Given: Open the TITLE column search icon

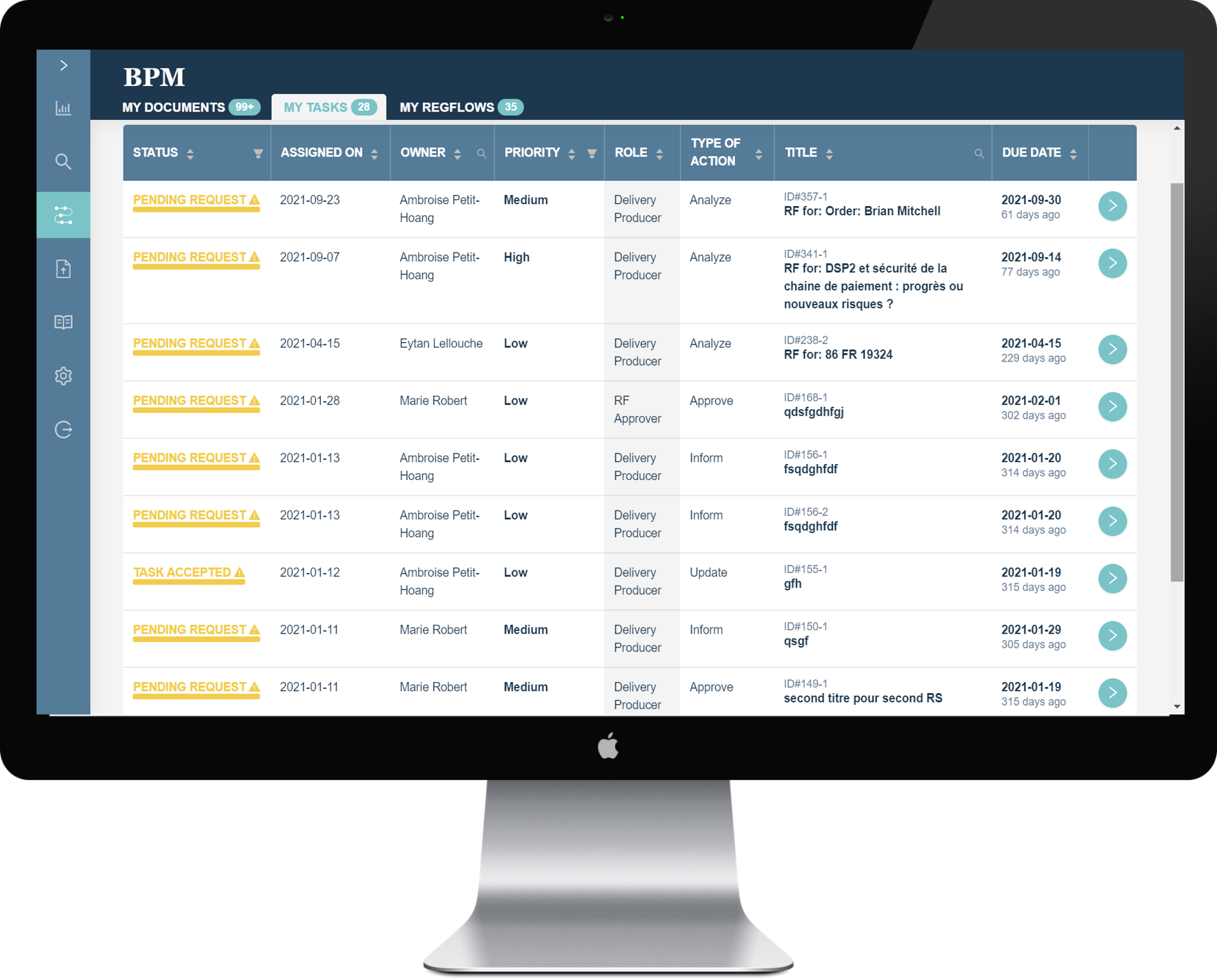Looking at the screenshot, I should pyautogui.click(x=978, y=154).
